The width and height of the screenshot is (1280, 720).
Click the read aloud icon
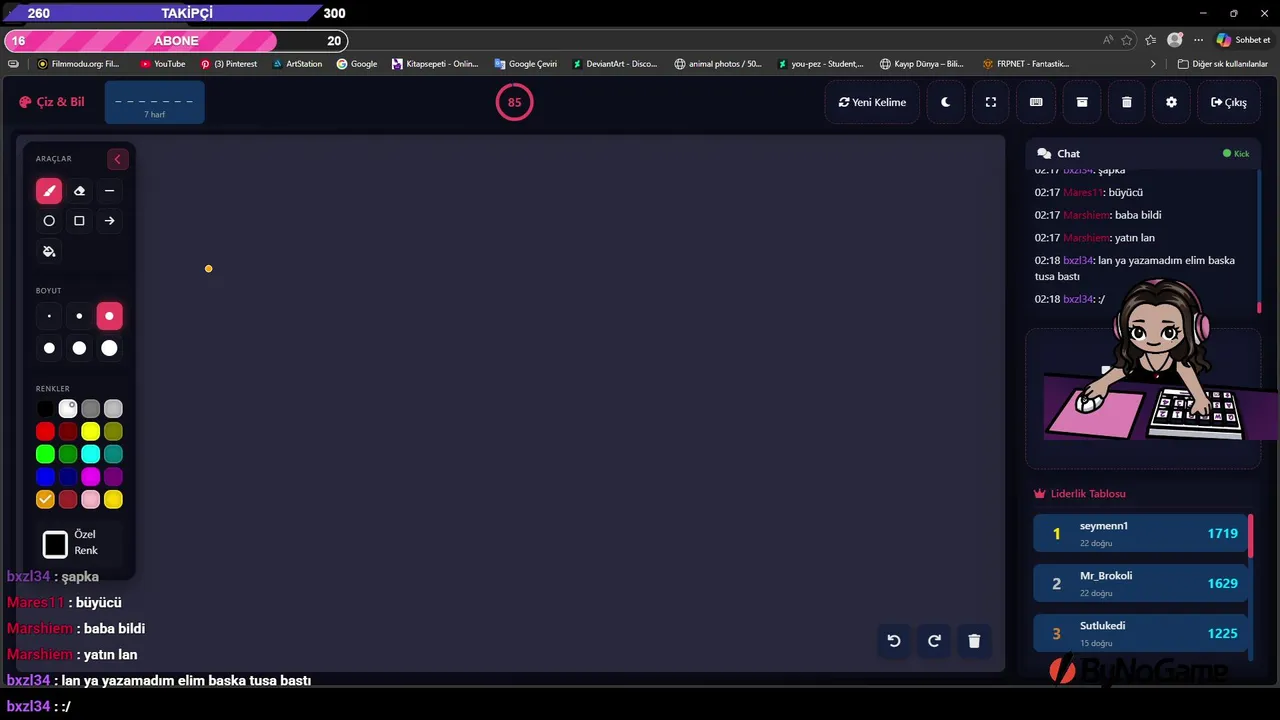pyautogui.click(x=1108, y=40)
